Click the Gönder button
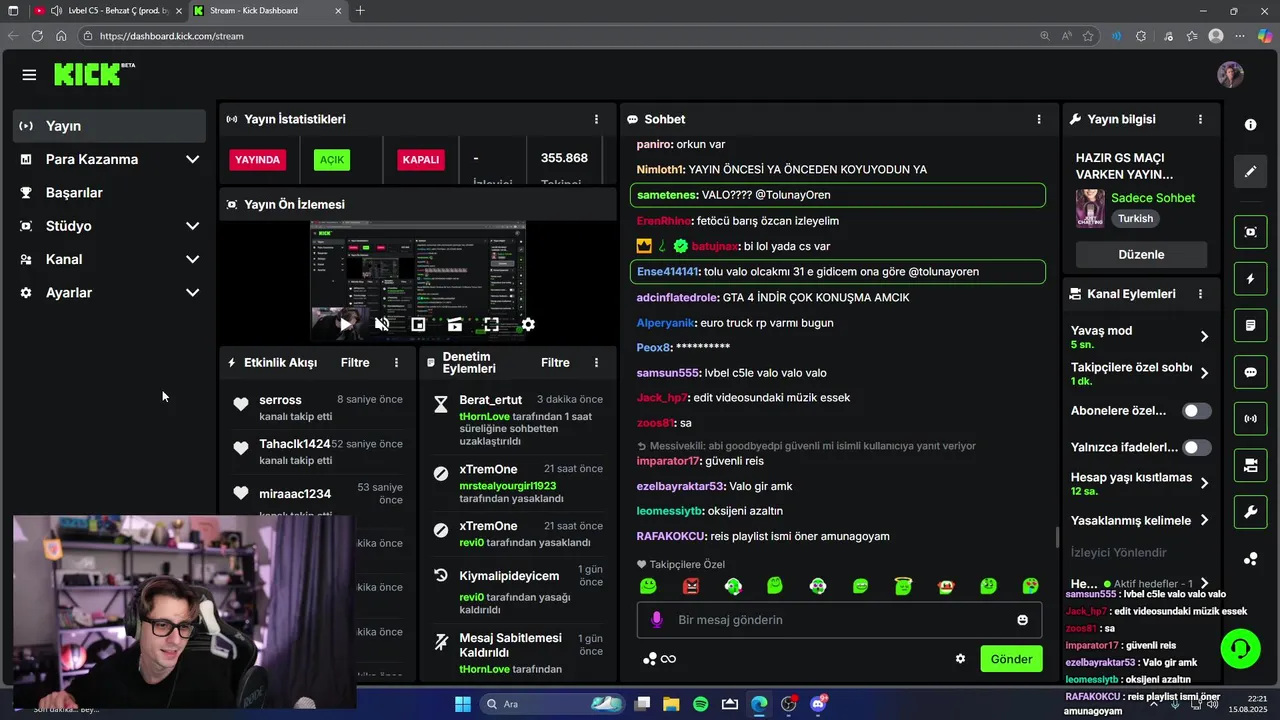 click(x=1011, y=659)
